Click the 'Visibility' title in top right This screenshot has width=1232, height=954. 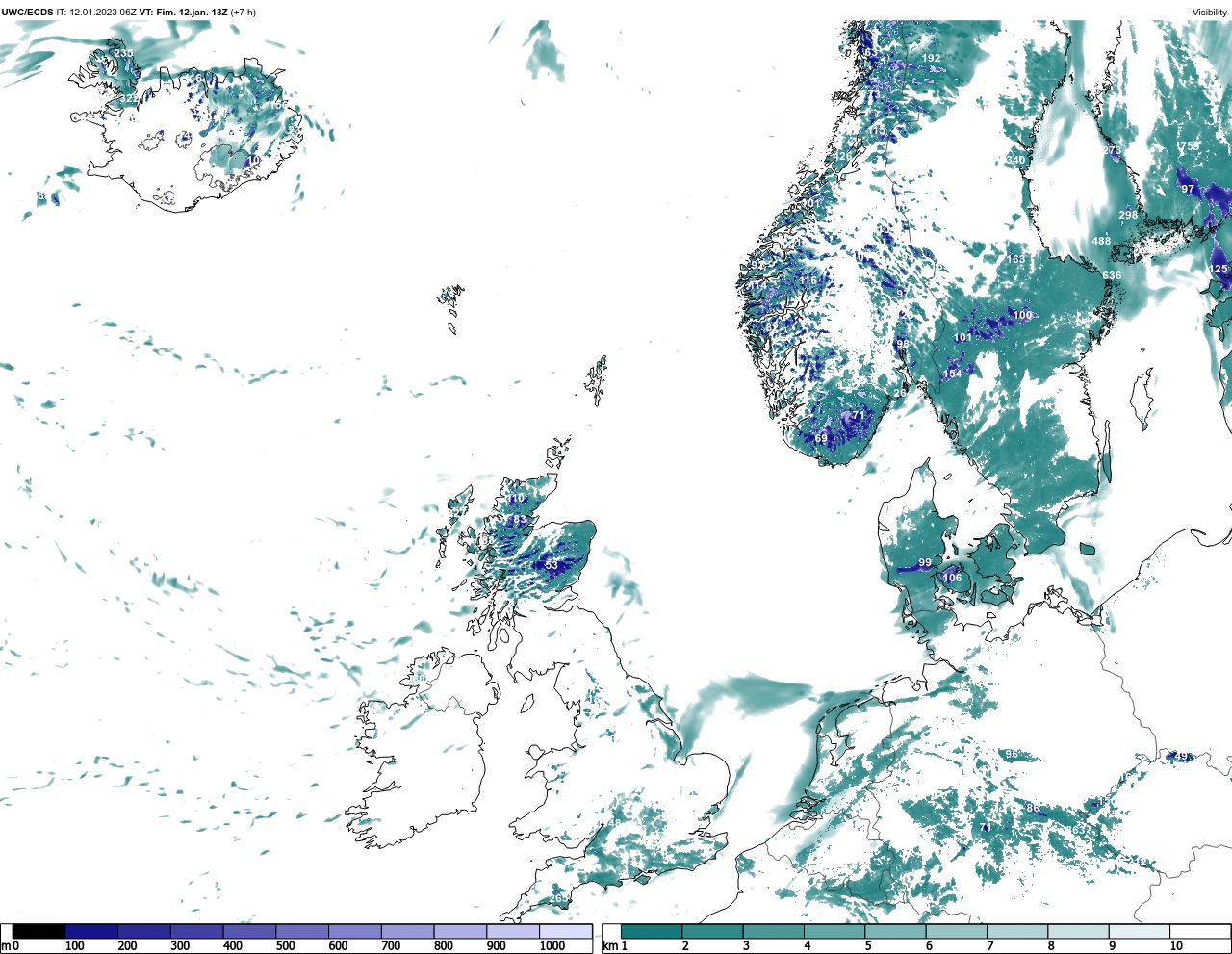point(1210,12)
